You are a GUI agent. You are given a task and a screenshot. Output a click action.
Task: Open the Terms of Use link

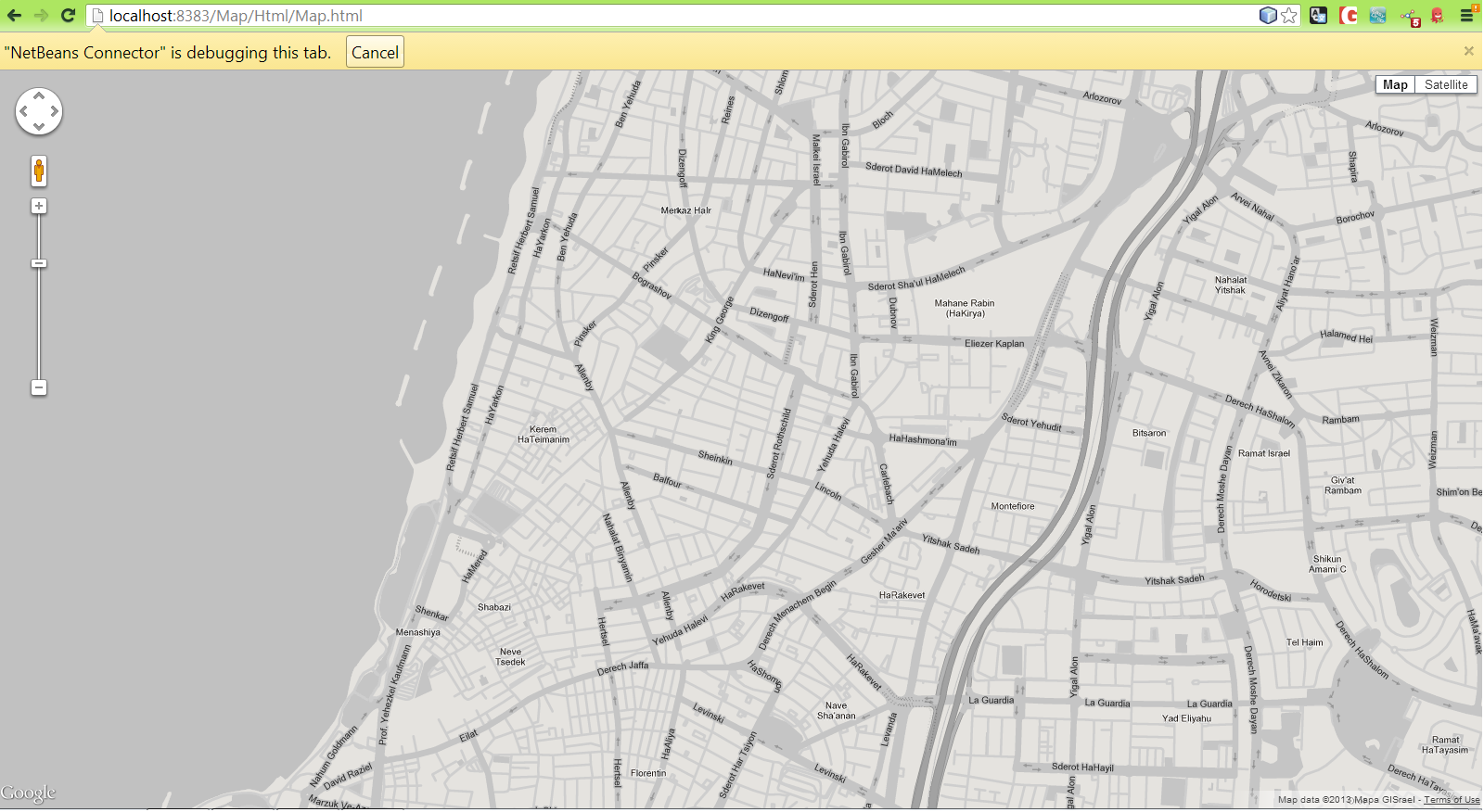click(1452, 800)
